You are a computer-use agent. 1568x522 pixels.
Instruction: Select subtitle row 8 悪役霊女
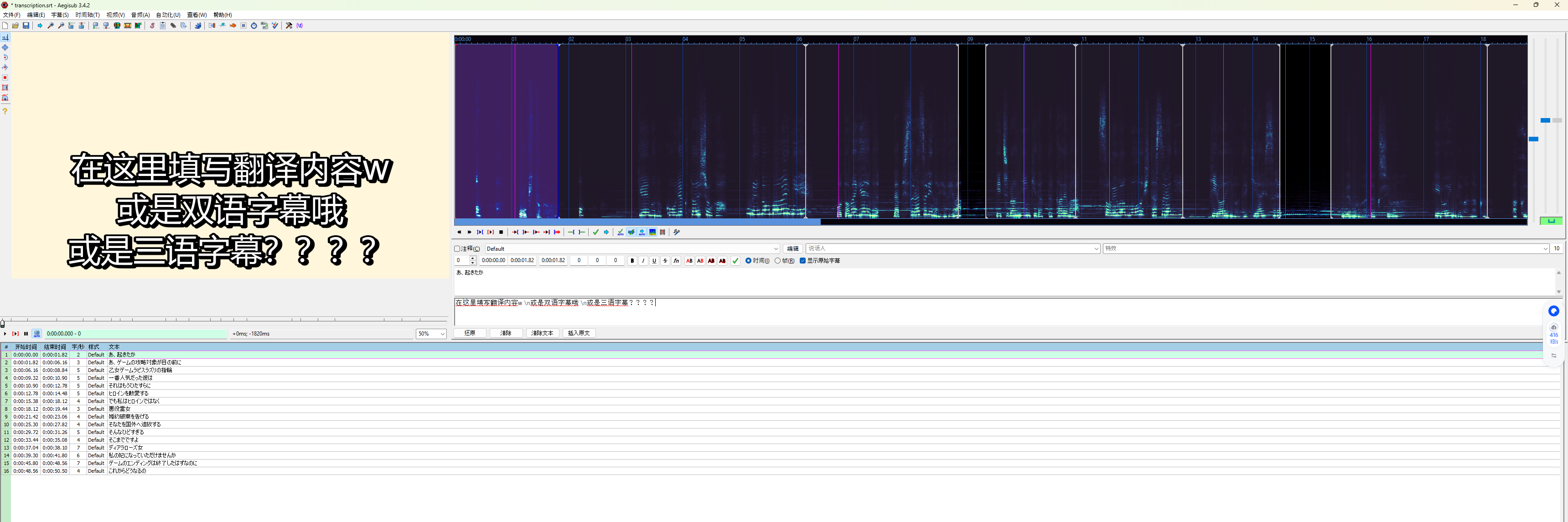[119, 409]
